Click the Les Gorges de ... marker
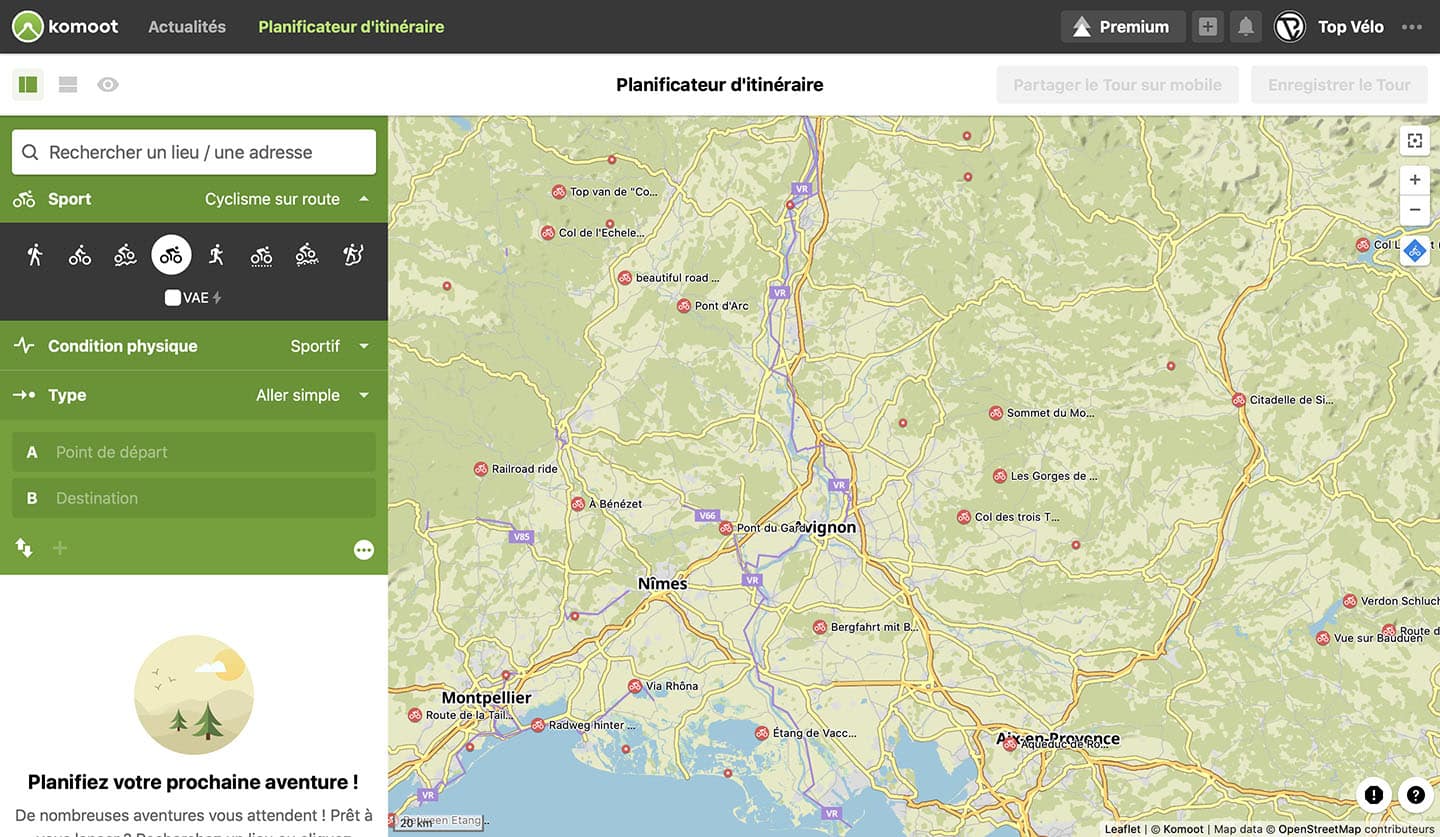The image size is (1440, 837). (x=1000, y=476)
